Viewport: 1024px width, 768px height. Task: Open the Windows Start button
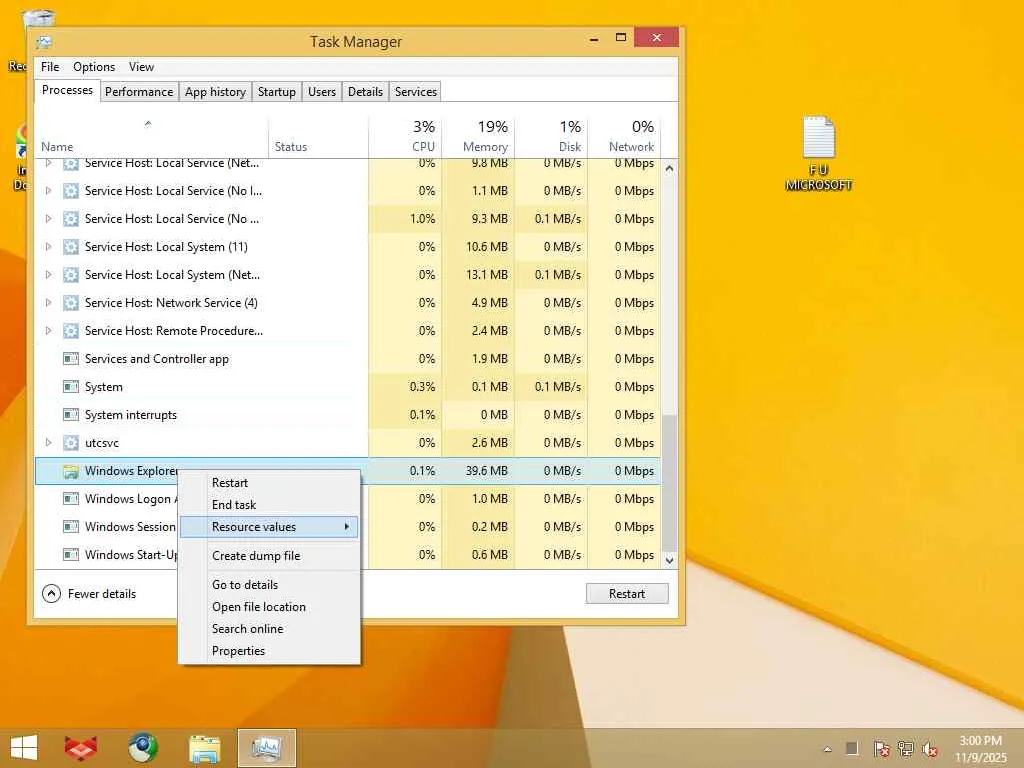point(24,748)
